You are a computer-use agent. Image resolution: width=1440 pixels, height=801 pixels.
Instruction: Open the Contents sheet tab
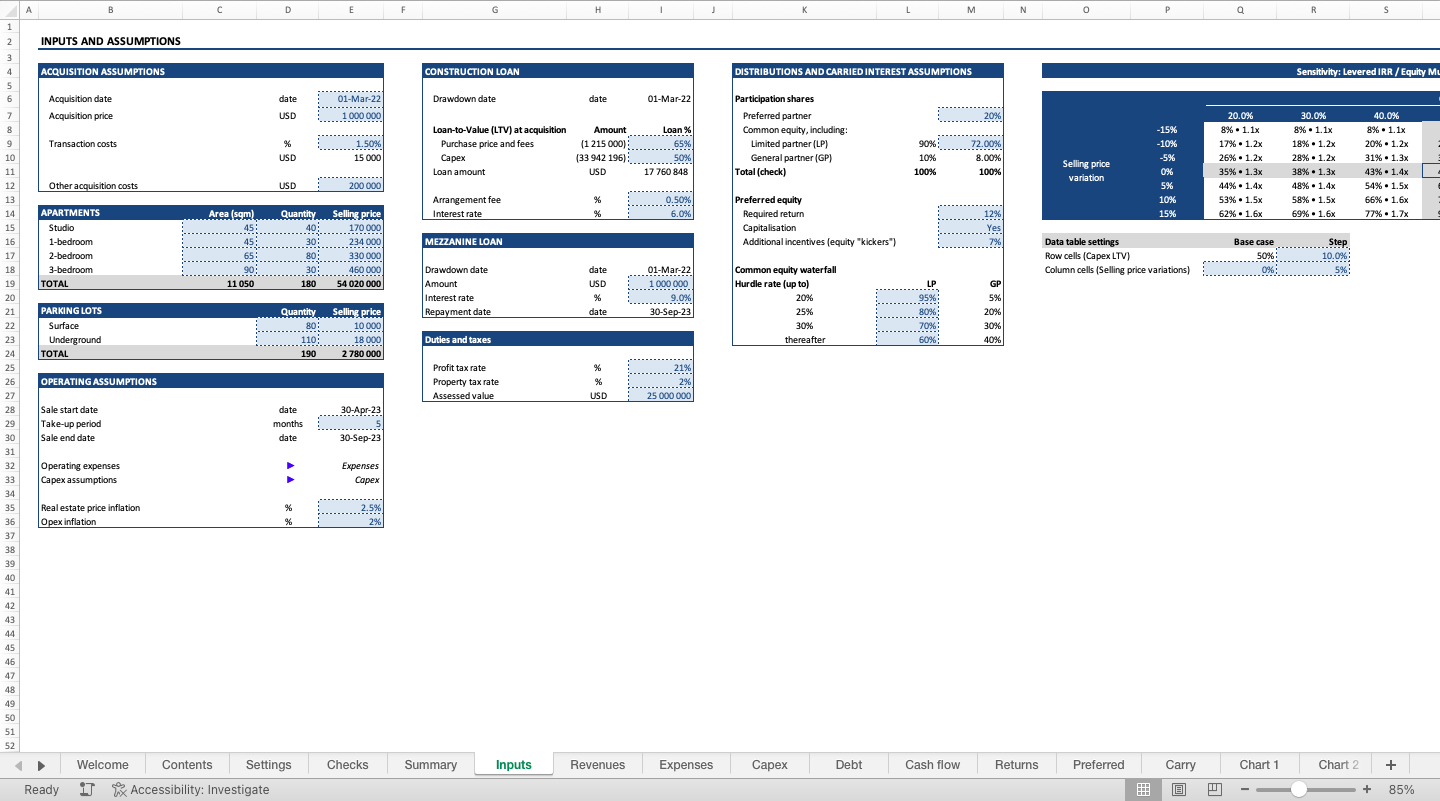[x=187, y=765]
